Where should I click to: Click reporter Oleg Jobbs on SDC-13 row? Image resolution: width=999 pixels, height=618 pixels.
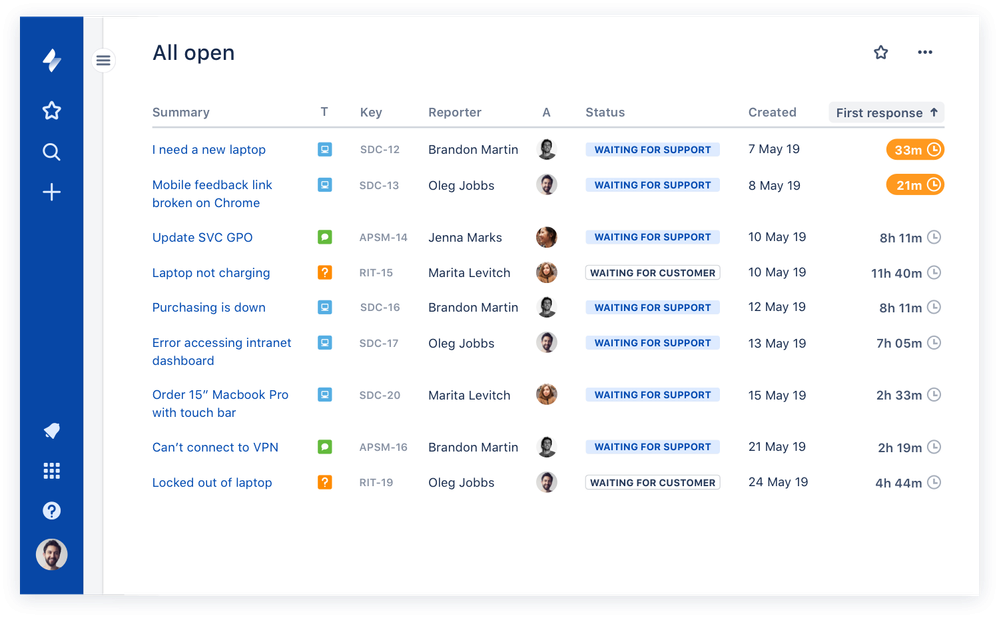click(x=461, y=185)
